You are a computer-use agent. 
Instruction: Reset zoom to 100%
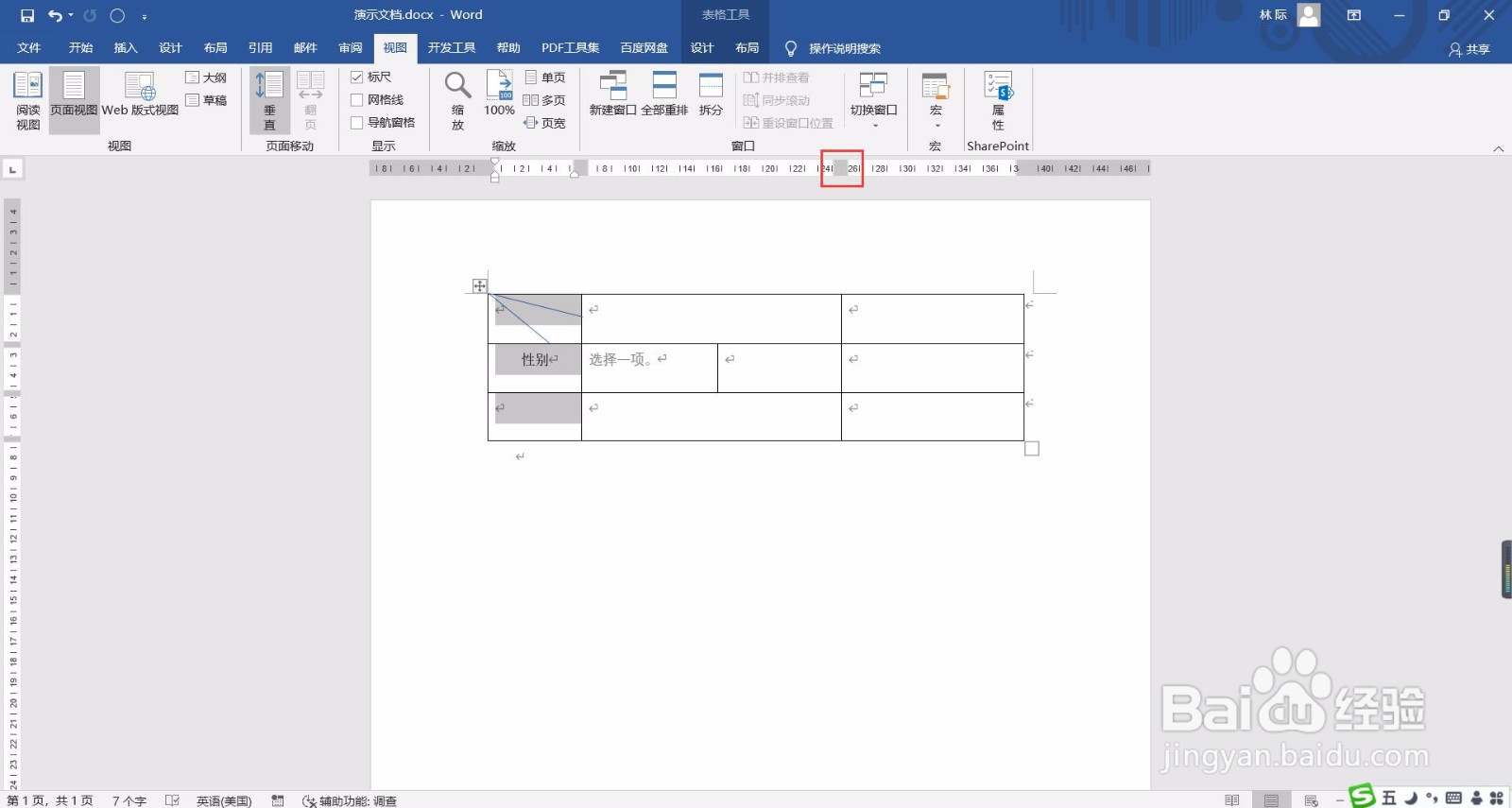point(499,94)
